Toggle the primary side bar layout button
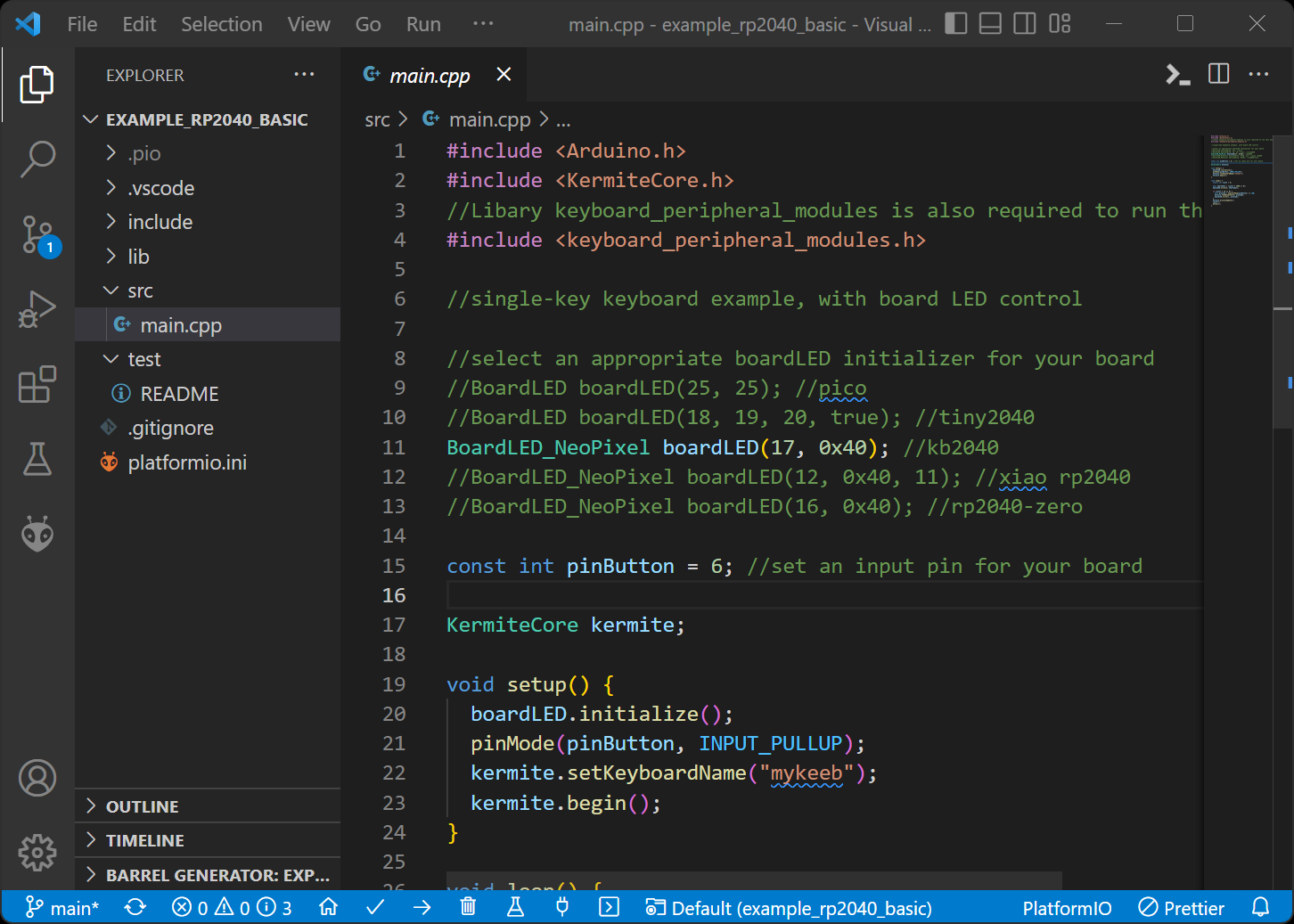The image size is (1294, 924). click(x=956, y=24)
